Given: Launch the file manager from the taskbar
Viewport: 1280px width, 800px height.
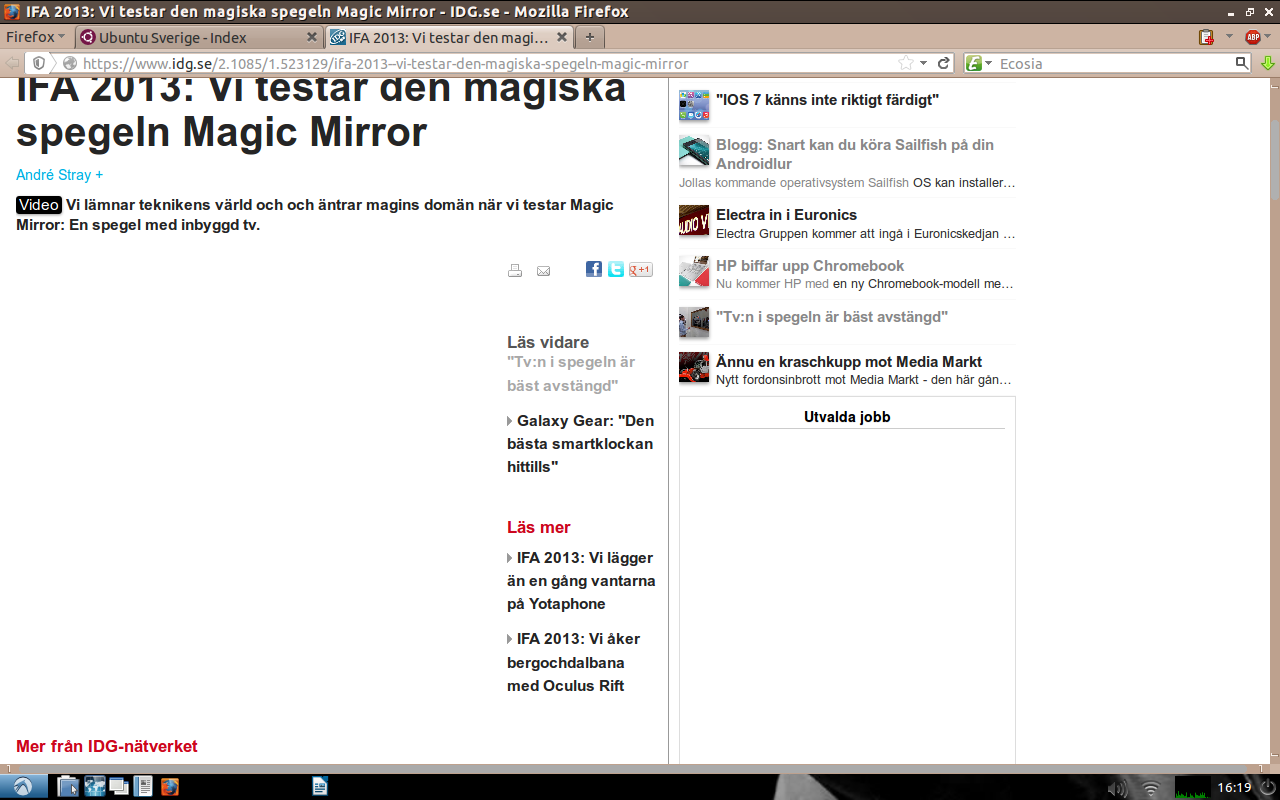Looking at the screenshot, I should pyautogui.click(x=68, y=787).
